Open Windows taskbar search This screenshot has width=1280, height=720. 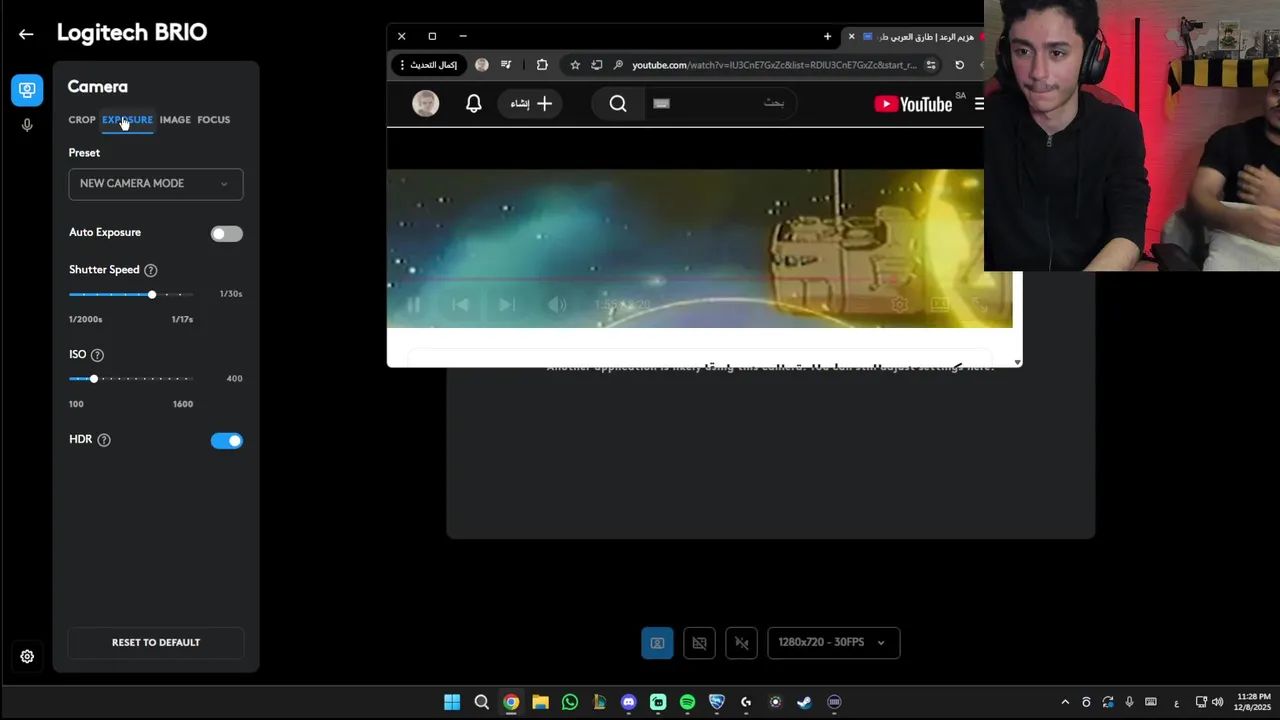pyautogui.click(x=481, y=702)
